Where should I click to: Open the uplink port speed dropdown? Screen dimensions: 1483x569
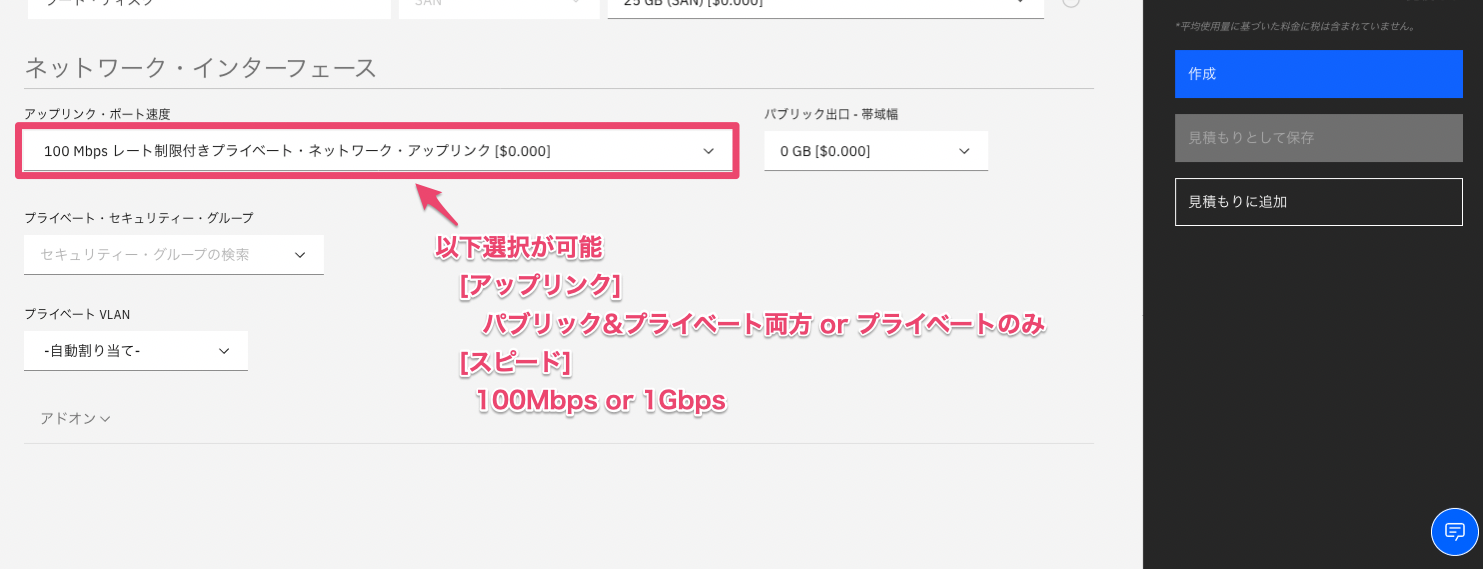(x=377, y=151)
